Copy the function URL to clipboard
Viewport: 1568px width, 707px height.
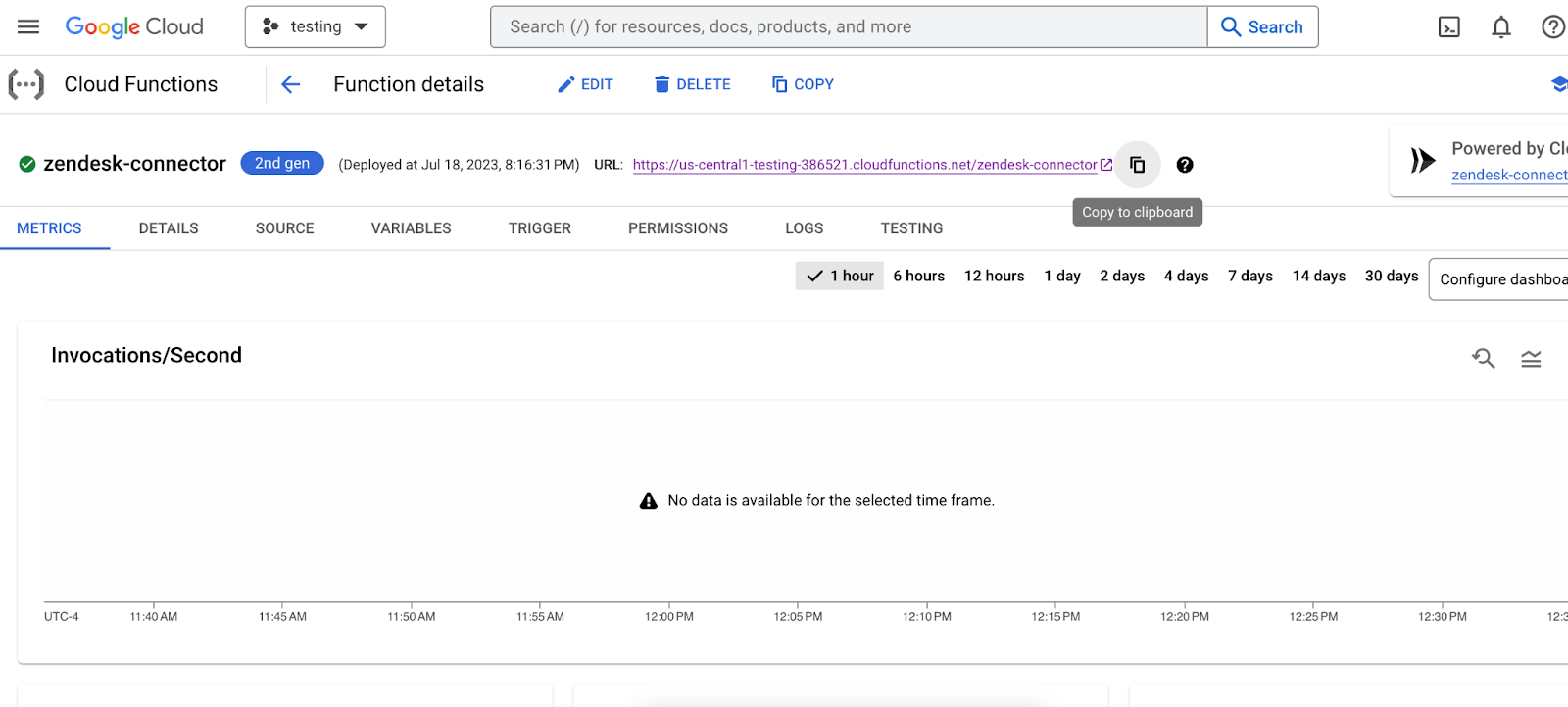point(1137,165)
